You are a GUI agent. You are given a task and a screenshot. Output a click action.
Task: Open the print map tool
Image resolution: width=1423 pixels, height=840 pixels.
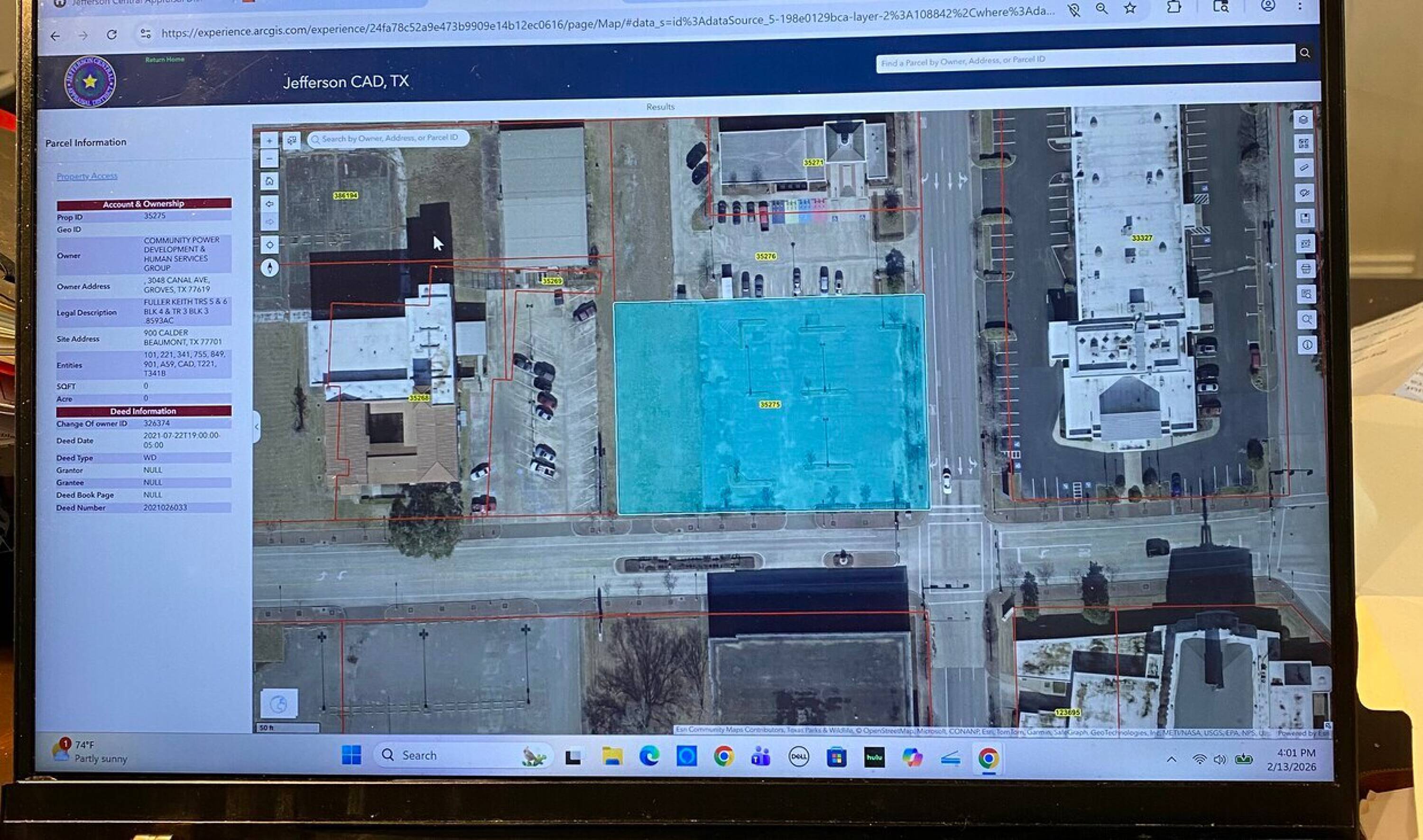[1306, 269]
